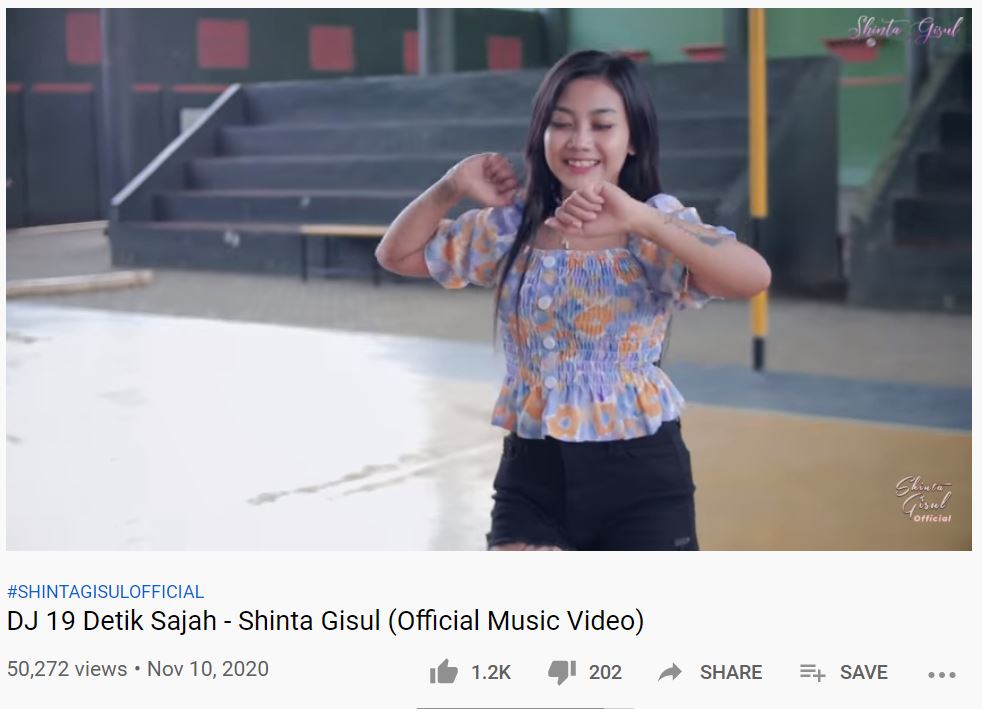Click the save-to-playlist icon
This screenshot has width=982, height=709.
(812, 673)
